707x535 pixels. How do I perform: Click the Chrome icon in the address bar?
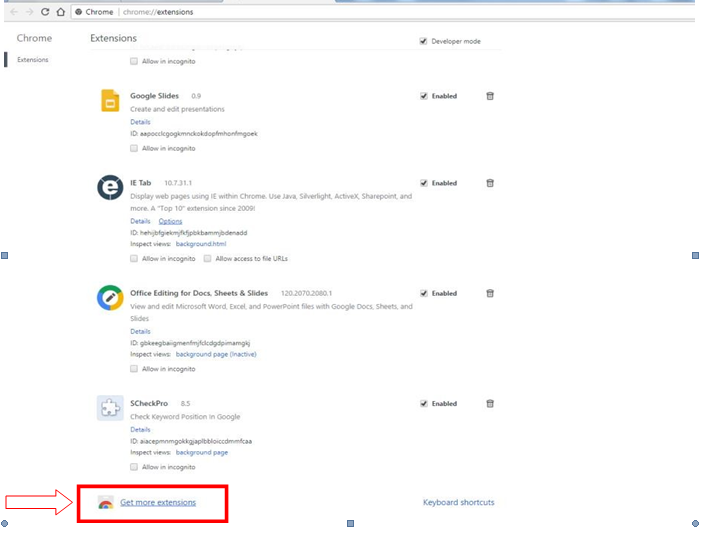[78, 12]
